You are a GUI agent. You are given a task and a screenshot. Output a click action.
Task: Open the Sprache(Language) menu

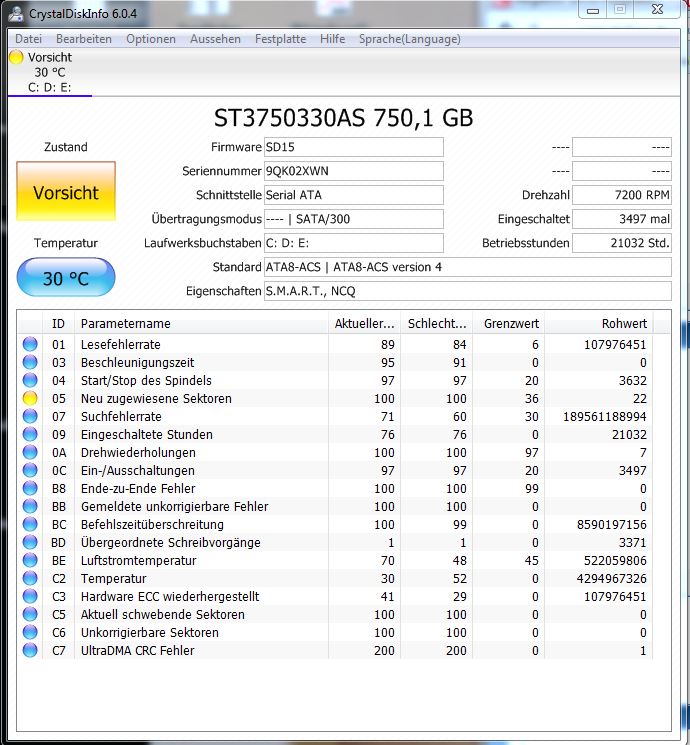point(410,39)
